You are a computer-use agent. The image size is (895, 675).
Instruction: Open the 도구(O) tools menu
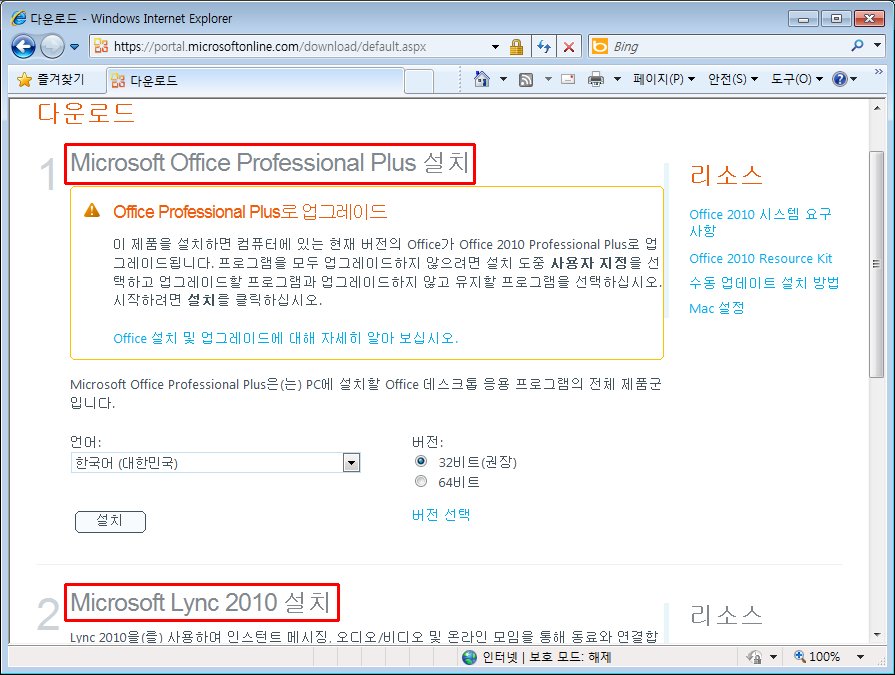click(x=796, y=79)
